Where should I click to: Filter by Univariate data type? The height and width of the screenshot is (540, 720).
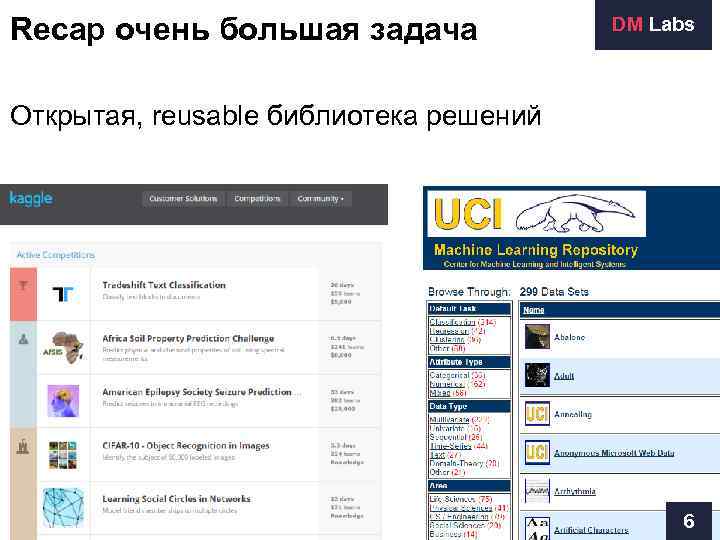pos(447,428)
